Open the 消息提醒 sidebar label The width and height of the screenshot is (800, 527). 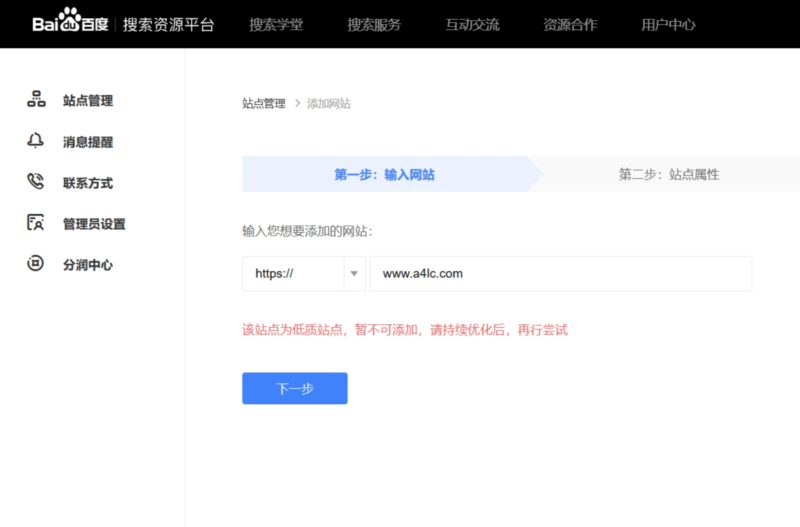(x=88, y=142)
